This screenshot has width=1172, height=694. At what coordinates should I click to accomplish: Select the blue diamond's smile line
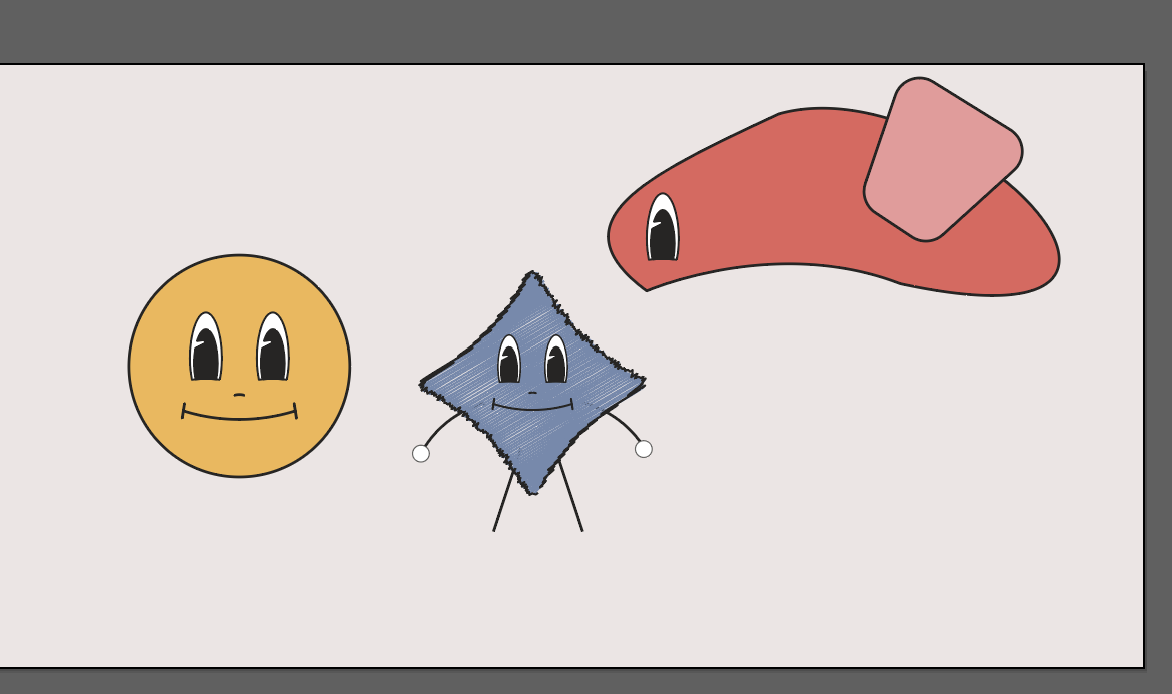click(x=532, y=409)
